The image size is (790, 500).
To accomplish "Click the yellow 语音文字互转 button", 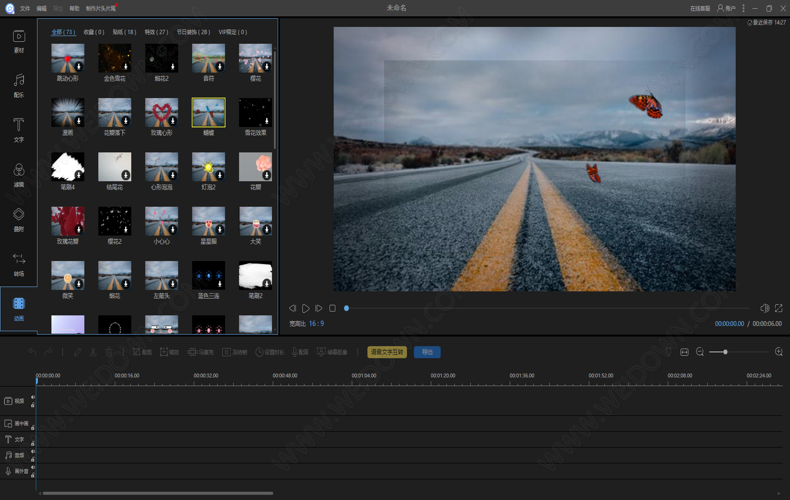I will click(x=386, y=352).
